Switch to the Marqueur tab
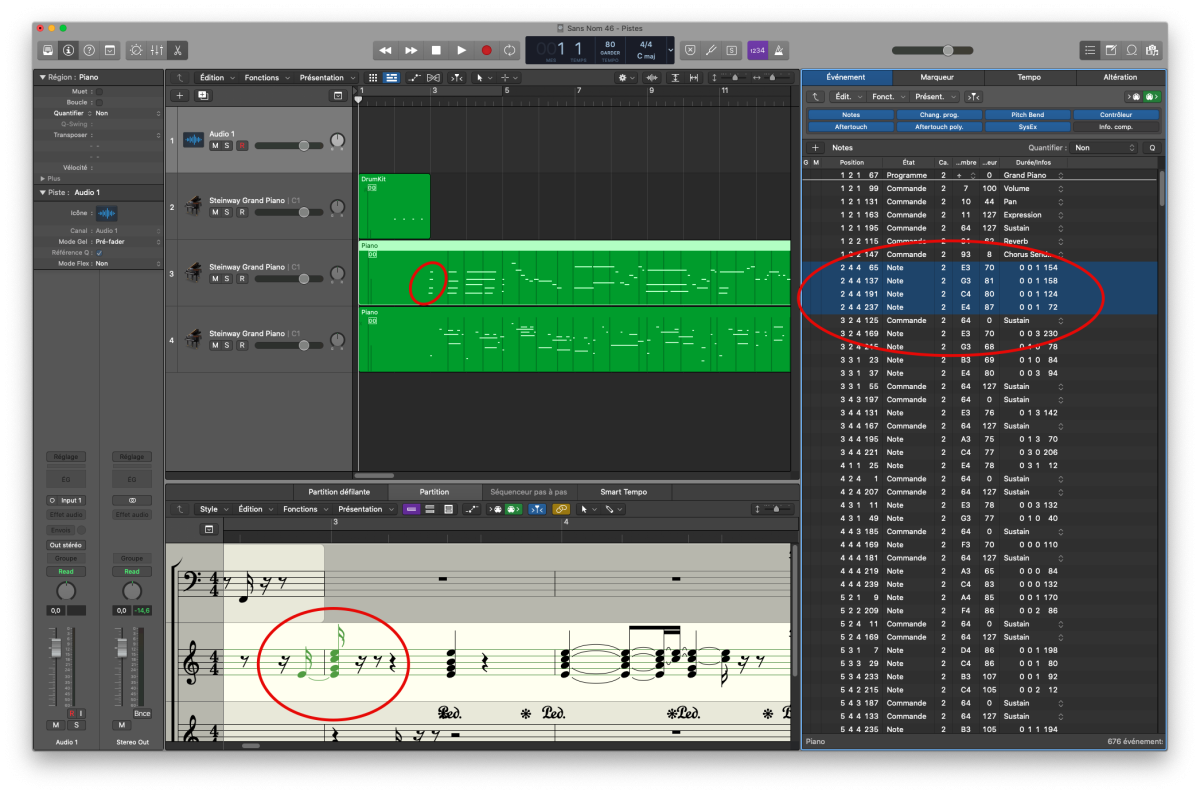 tap(937, 77)
